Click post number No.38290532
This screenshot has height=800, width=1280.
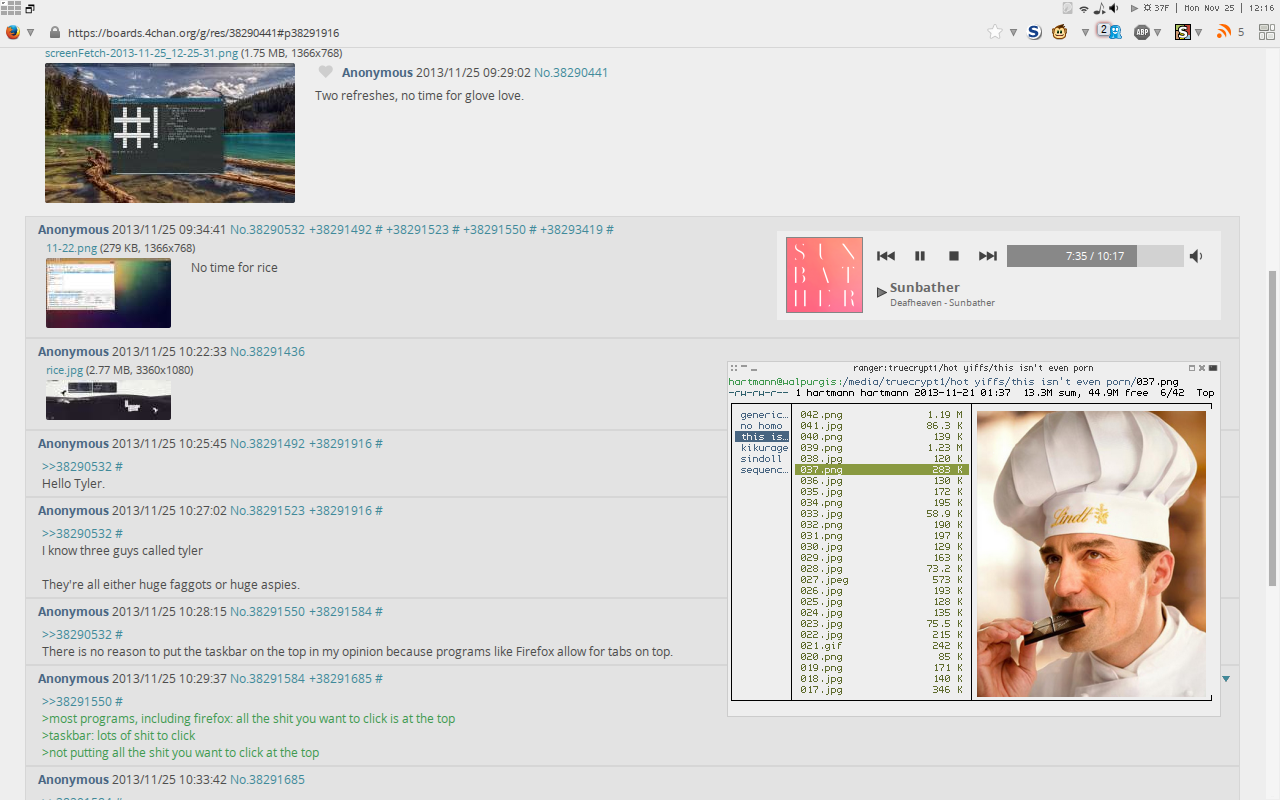coord(267,230)
